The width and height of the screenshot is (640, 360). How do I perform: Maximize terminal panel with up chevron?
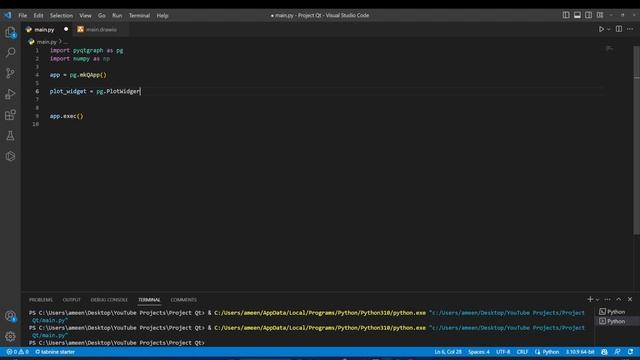coord(619,300)
